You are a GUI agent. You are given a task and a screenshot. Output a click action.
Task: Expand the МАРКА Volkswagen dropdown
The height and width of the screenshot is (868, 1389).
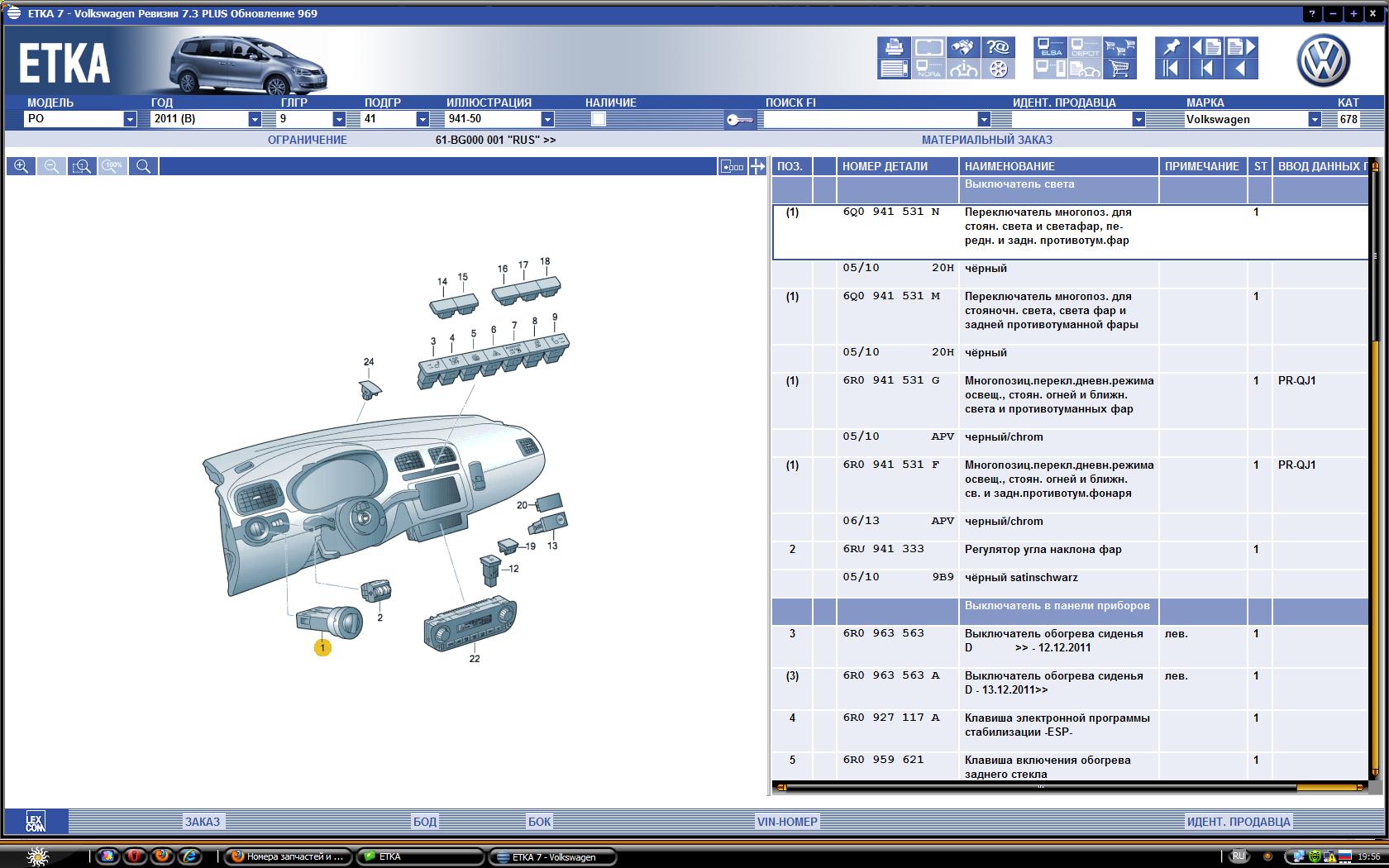(x=1314, y=119)
